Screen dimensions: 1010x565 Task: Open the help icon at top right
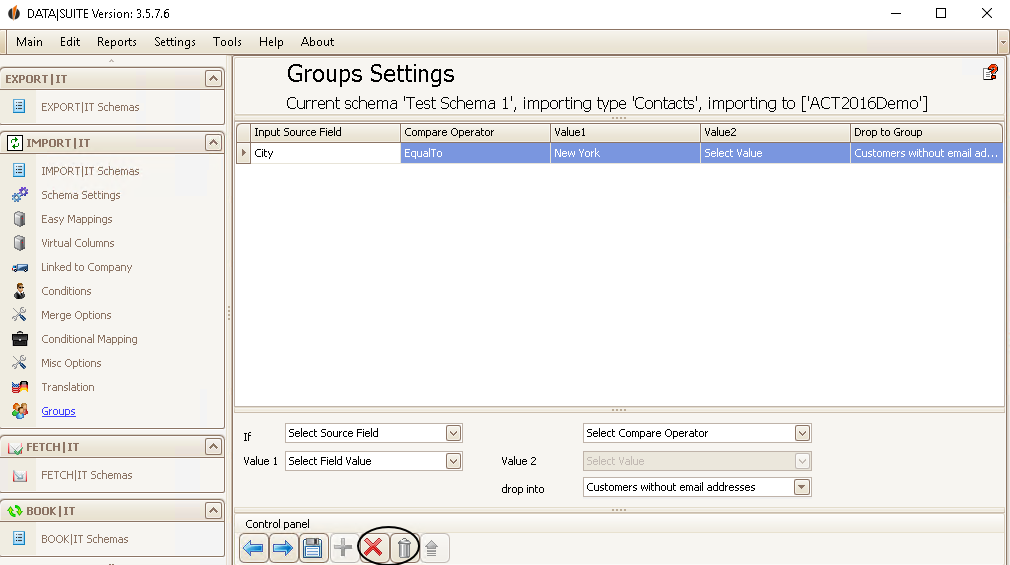[x=990, y=73]
